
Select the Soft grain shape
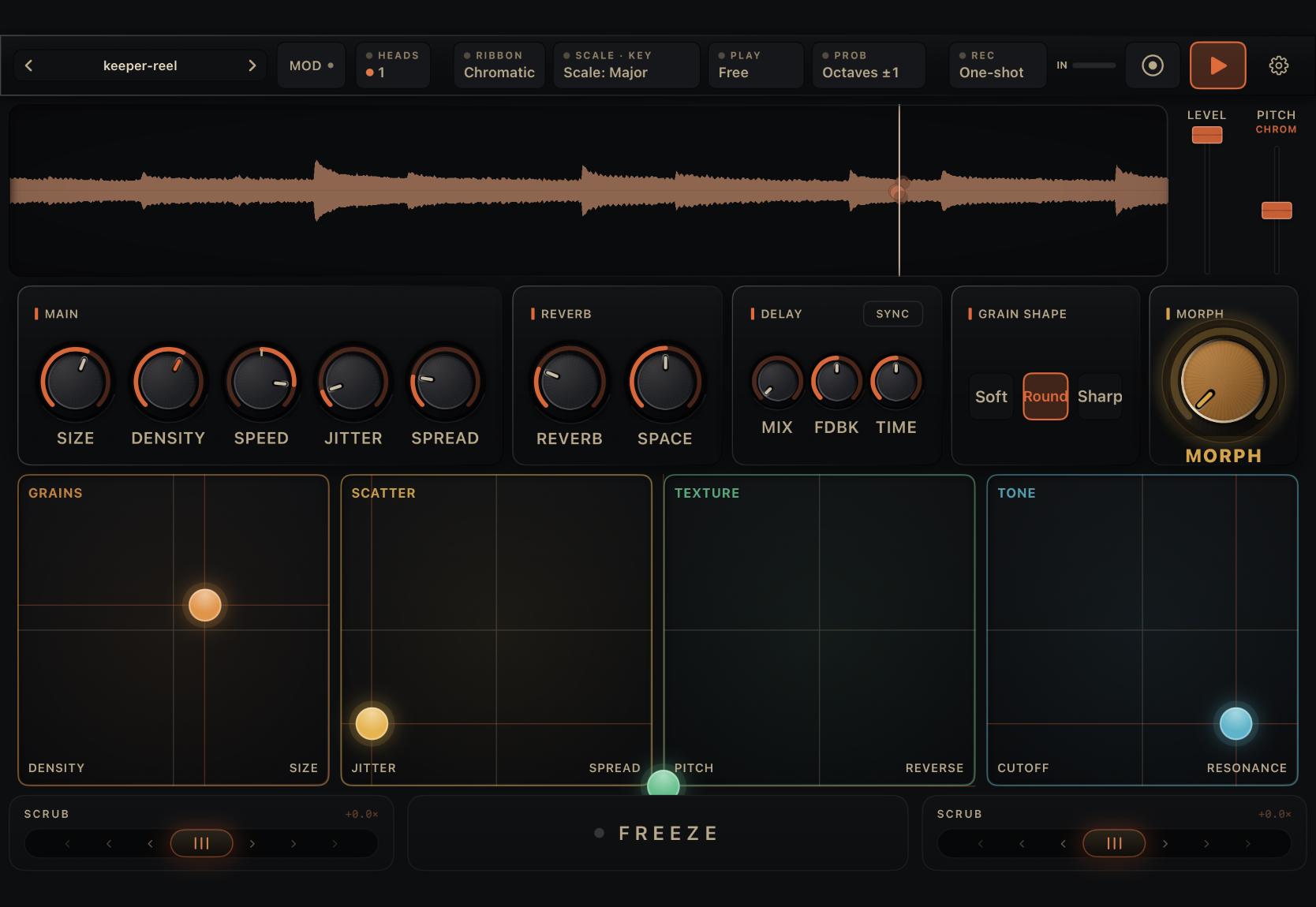pyautogui.click(x=991, y=397)
